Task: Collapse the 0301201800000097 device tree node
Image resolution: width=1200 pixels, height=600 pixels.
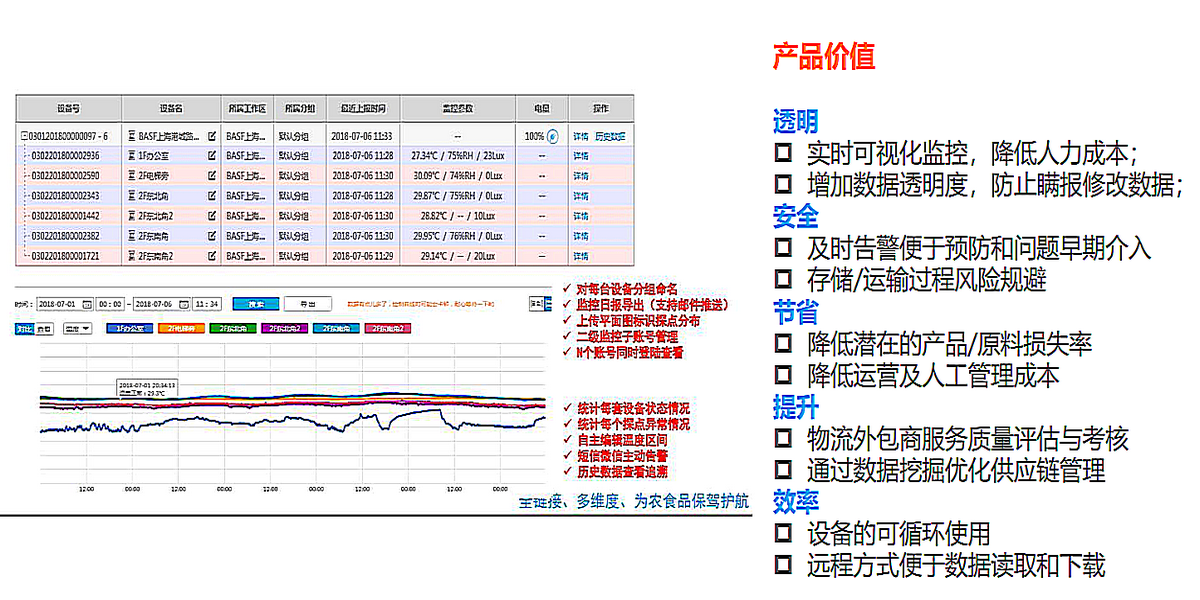Action: [x=23, y=136]
